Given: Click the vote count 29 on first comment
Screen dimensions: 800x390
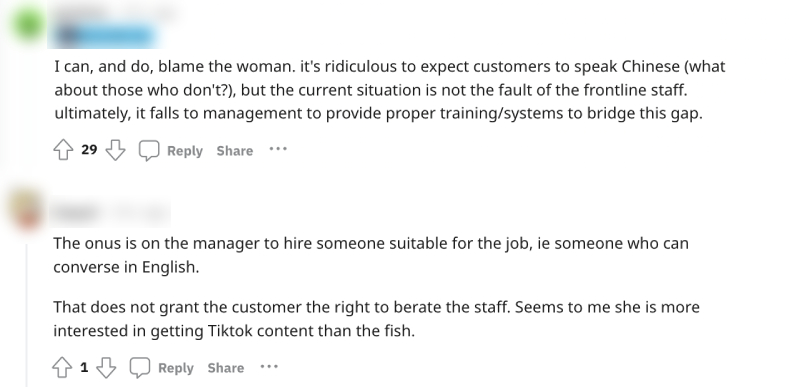Looking at the screenshot, I should (89, 150).
